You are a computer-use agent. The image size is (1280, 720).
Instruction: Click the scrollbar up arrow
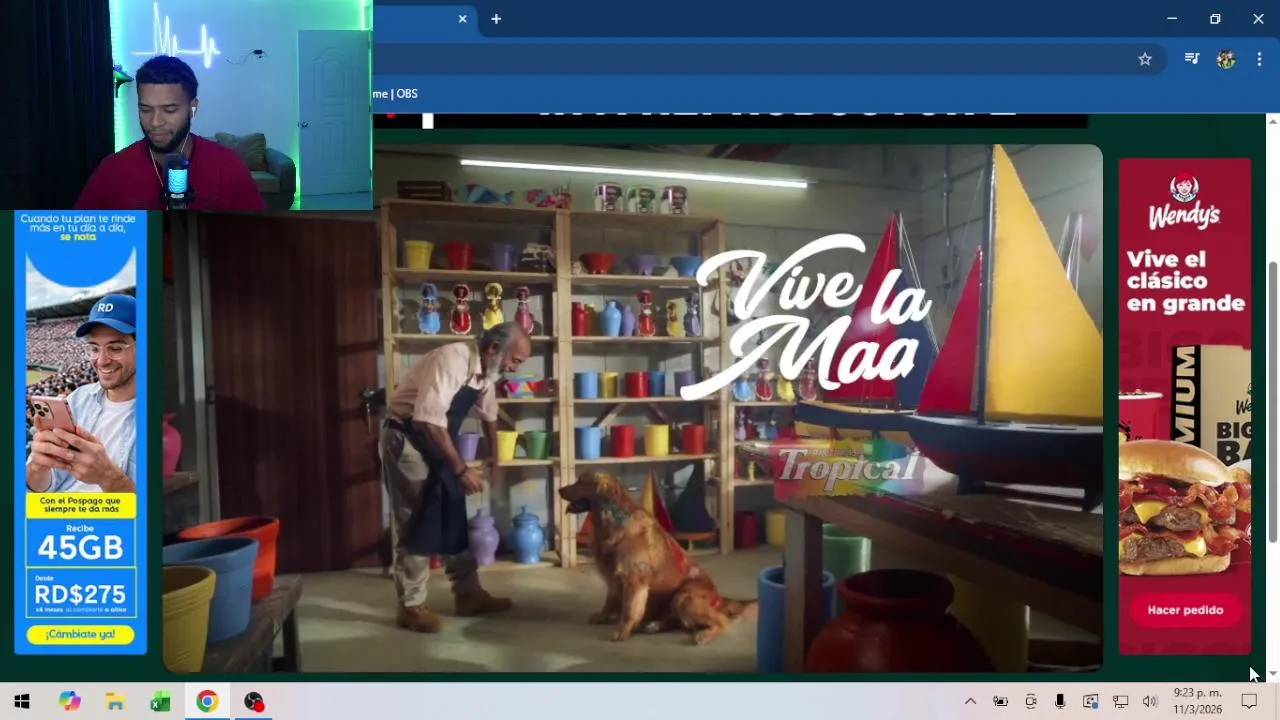(x=1273, y=121)
